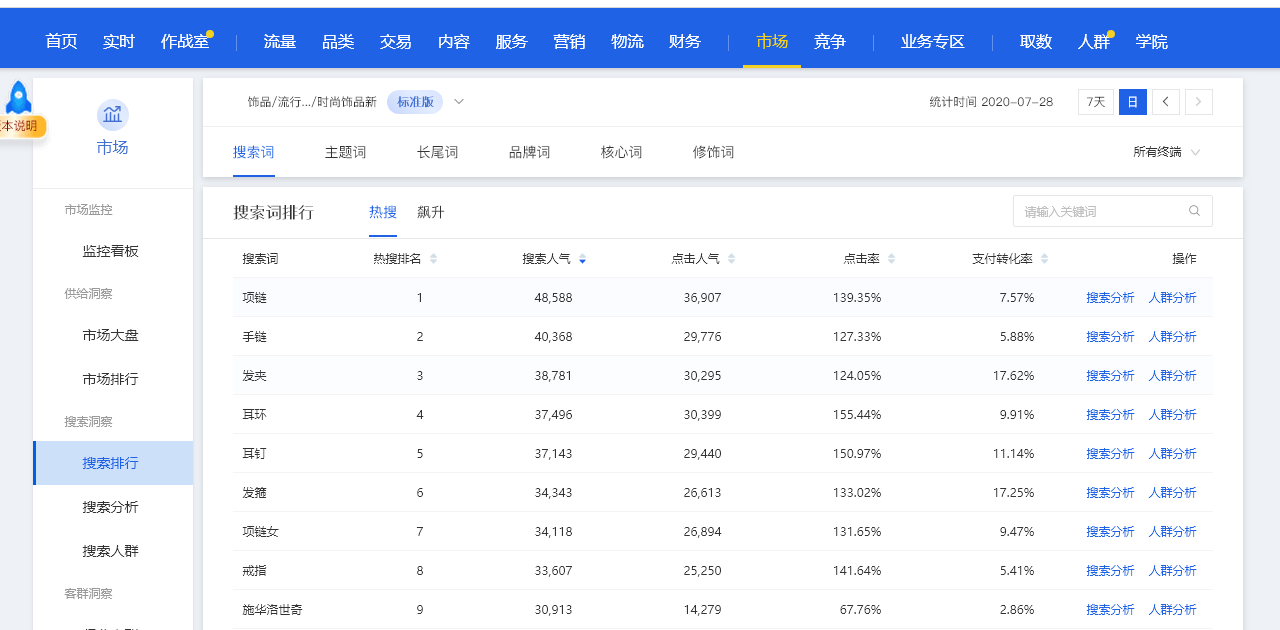Click 人群分析 link for 耳环
The image size is (1280, 630).
tap(1172, 415)
